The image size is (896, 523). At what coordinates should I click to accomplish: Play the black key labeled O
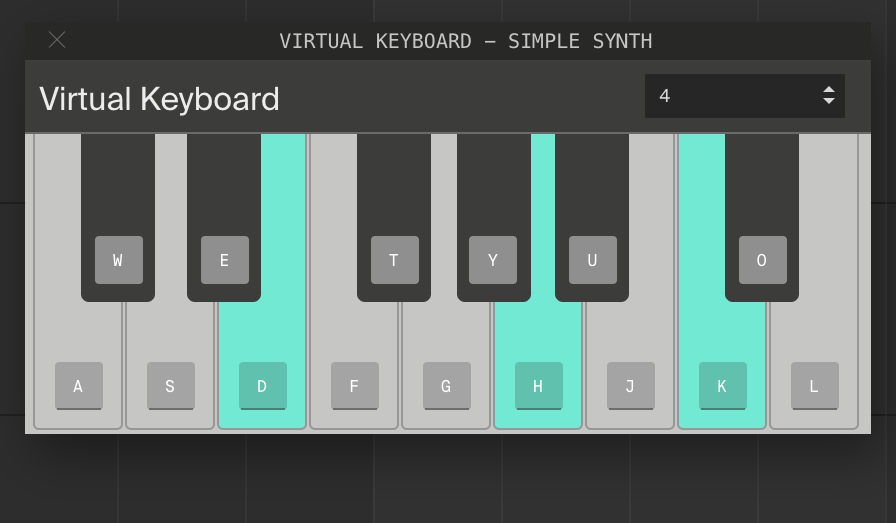coord(762,217)
